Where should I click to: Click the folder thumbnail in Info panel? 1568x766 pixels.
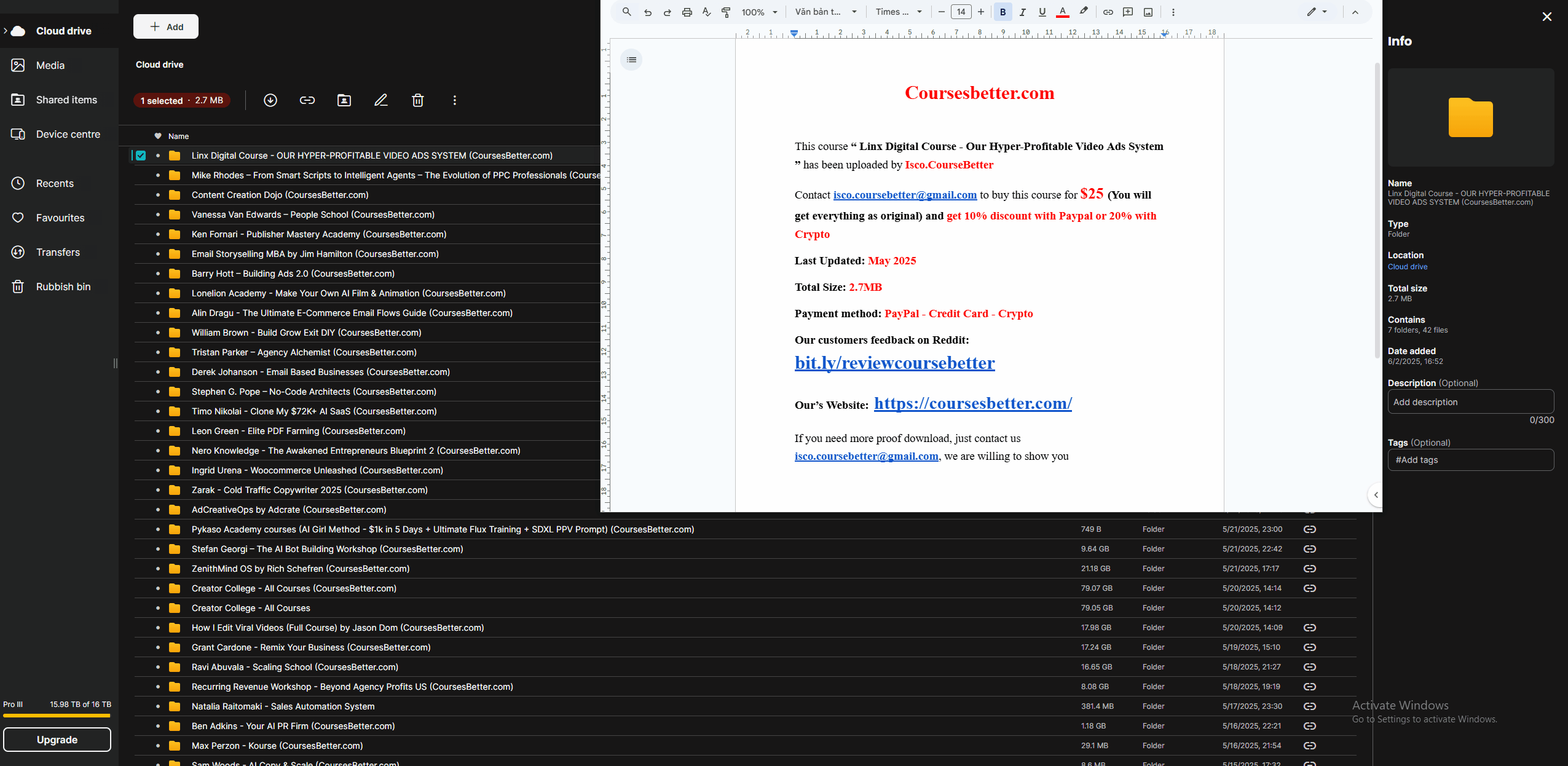(x=1471, y=117)
